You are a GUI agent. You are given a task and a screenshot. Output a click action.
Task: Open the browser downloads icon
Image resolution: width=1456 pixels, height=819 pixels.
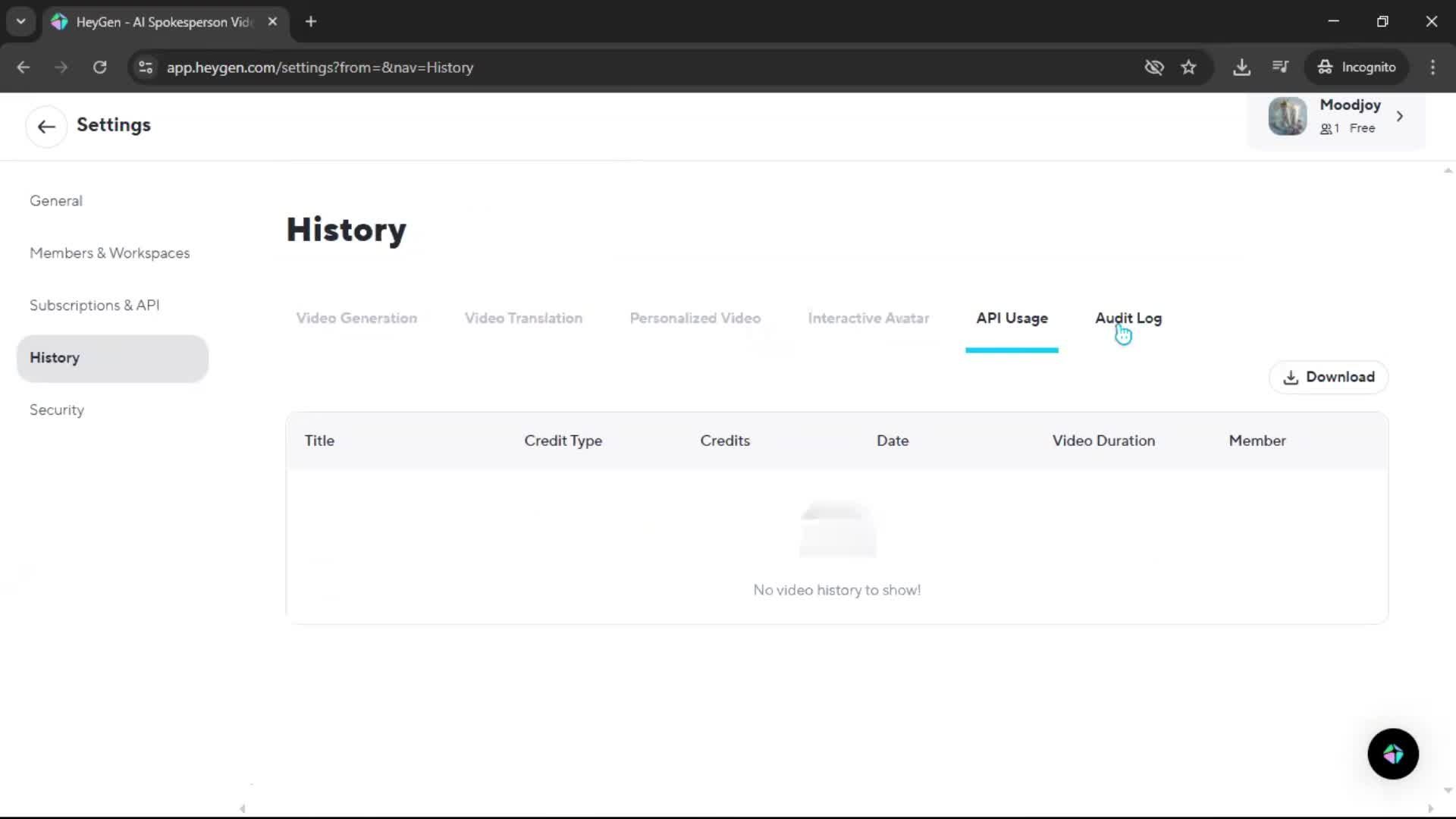point(1241,67)
